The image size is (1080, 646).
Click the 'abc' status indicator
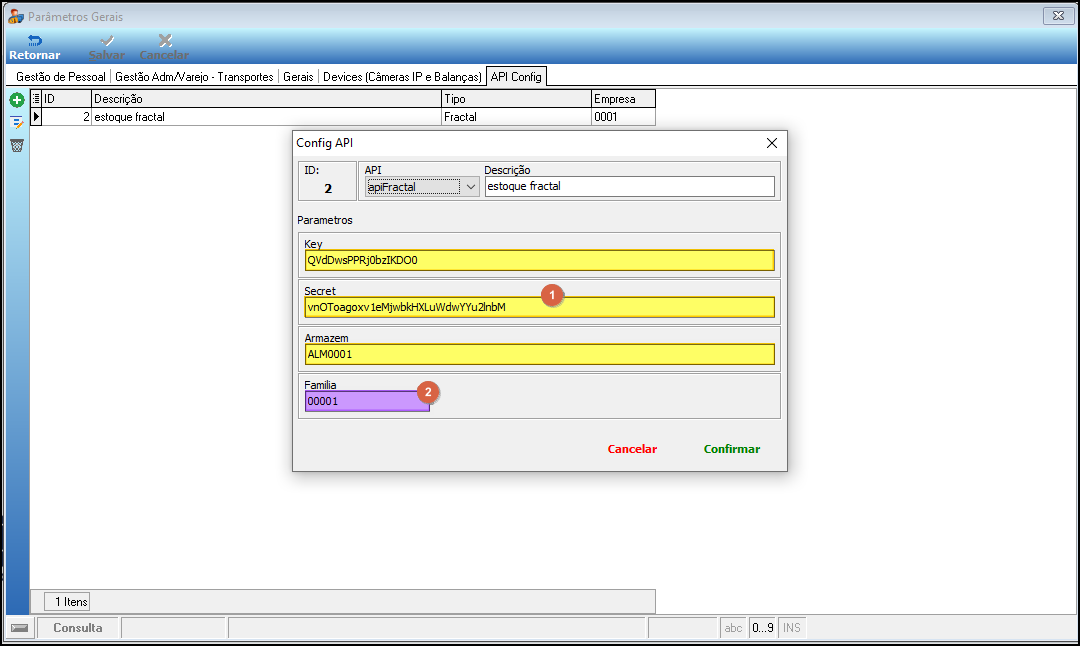click(734, 627)
